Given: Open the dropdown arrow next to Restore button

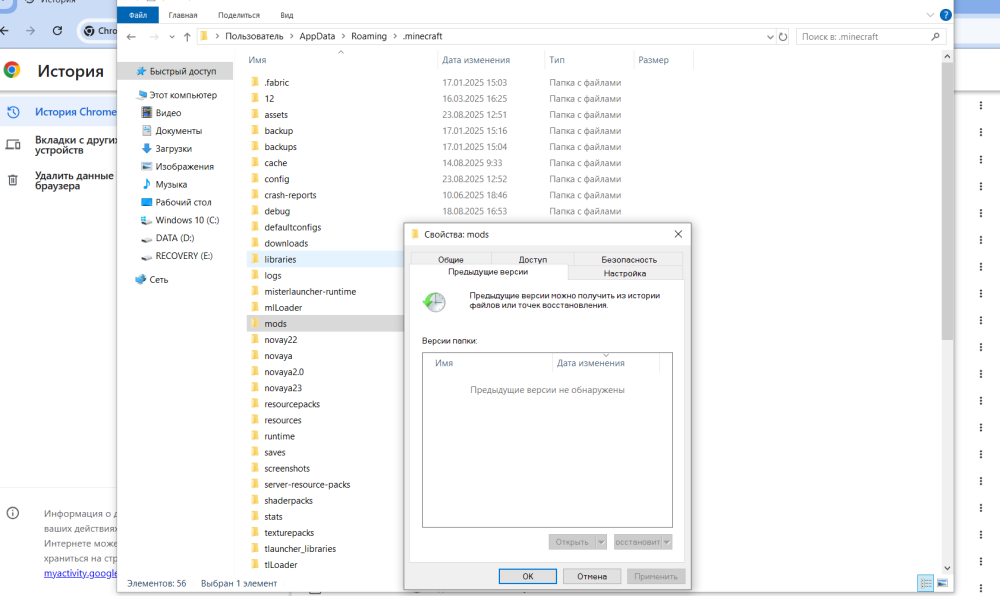Looking at the screenshot, I should (666, 542).
